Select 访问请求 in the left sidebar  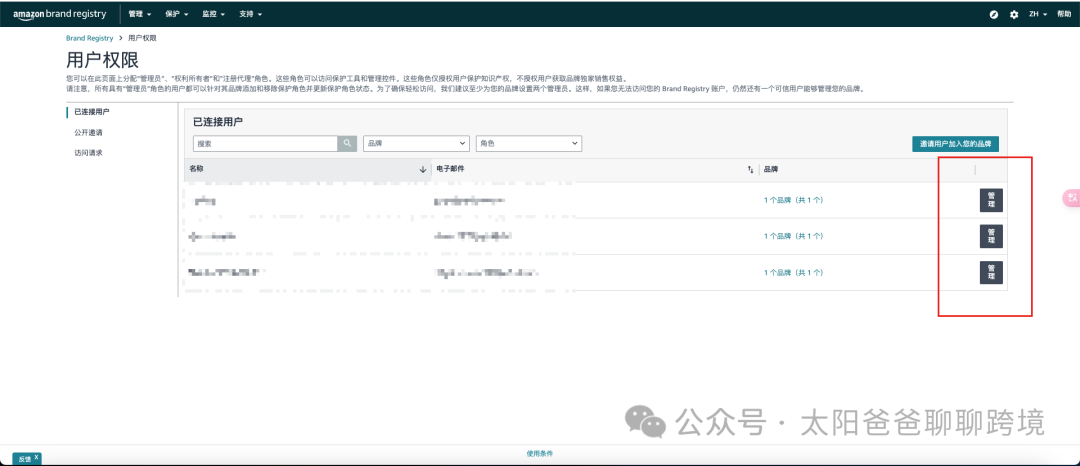click(x=88, y=153)
